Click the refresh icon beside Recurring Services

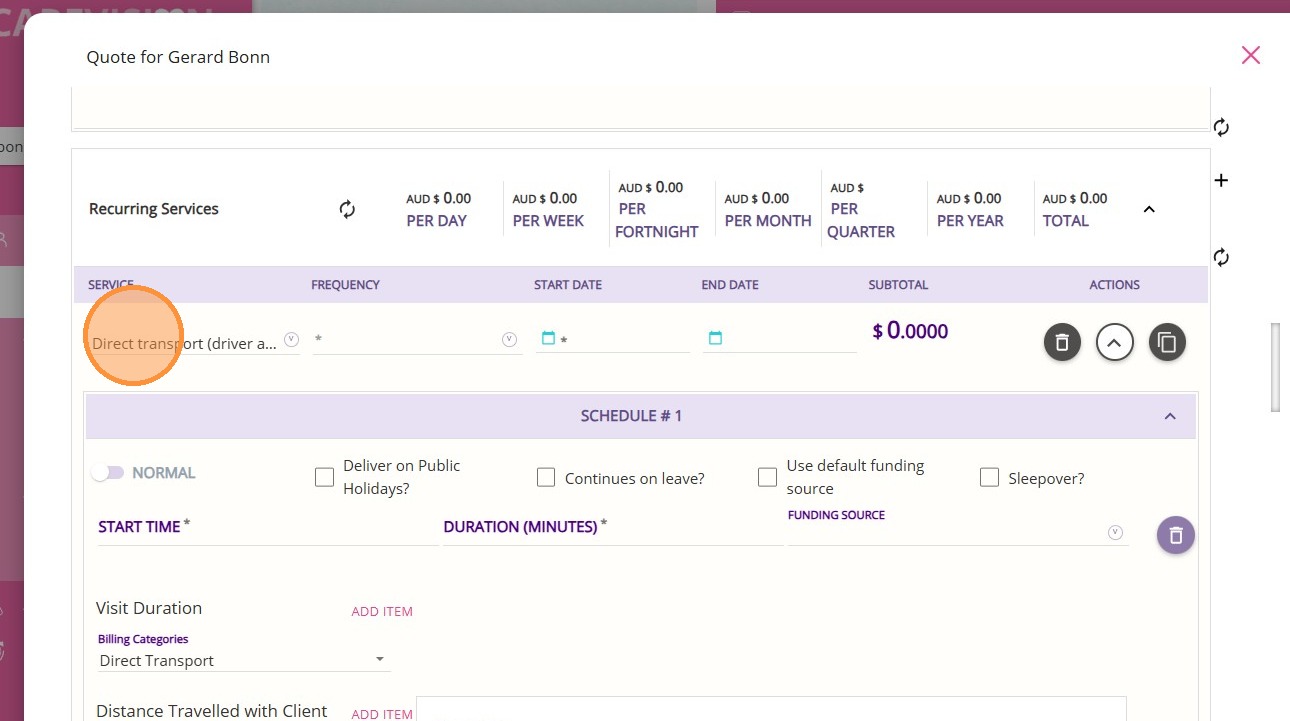[347, 209]
